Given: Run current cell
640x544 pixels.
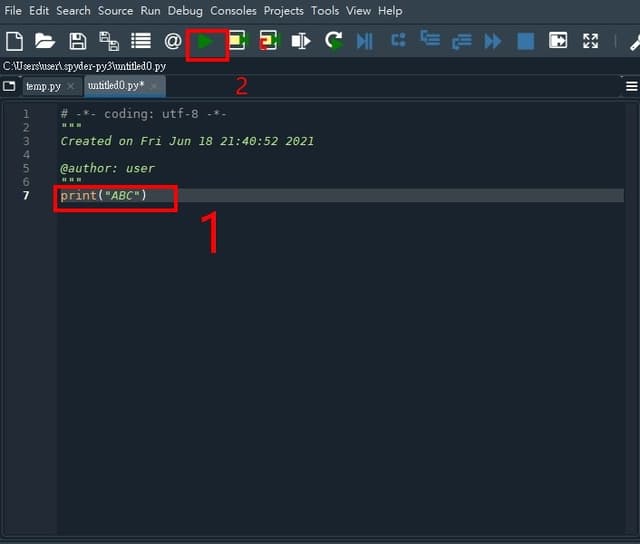Looking at the screenshot, I should click(237, 40).
